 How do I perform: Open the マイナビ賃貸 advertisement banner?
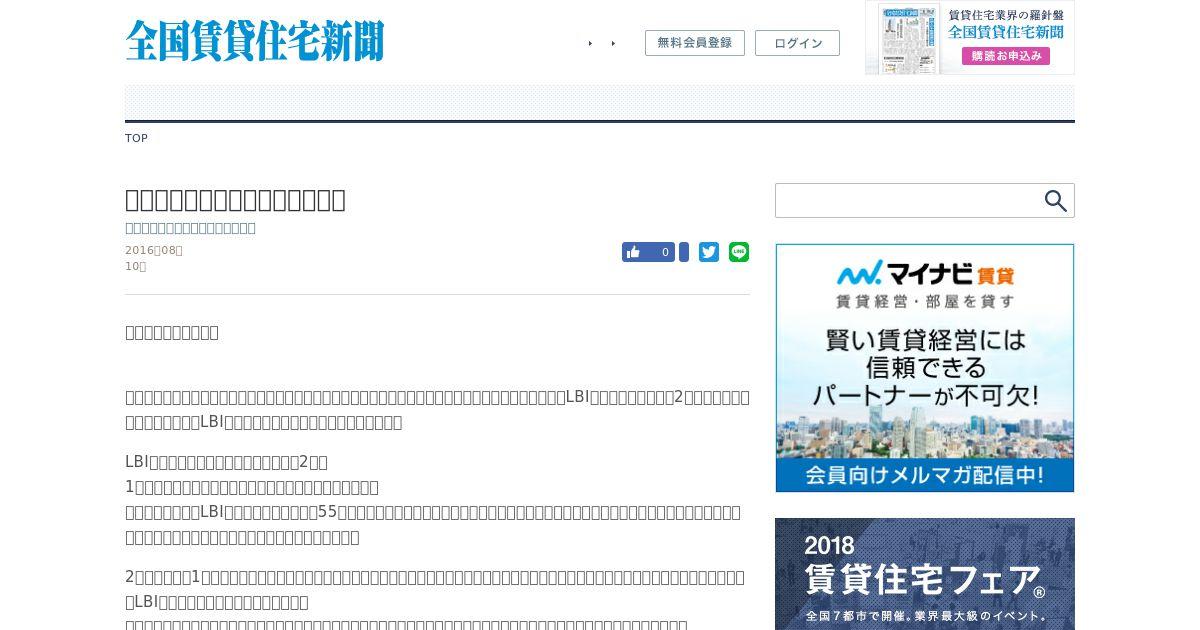point(925,368)
